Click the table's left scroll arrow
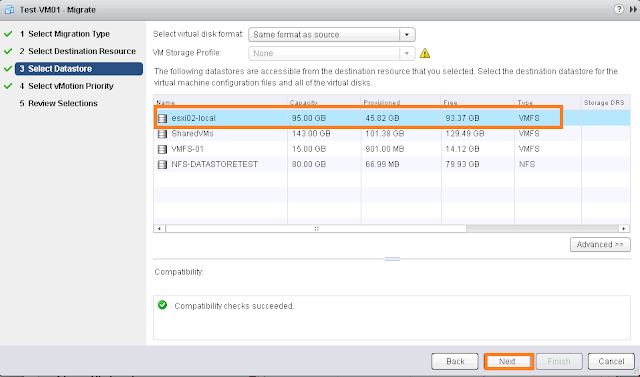The height and width of the screenshot is (377, 640). tap(159, 228)
